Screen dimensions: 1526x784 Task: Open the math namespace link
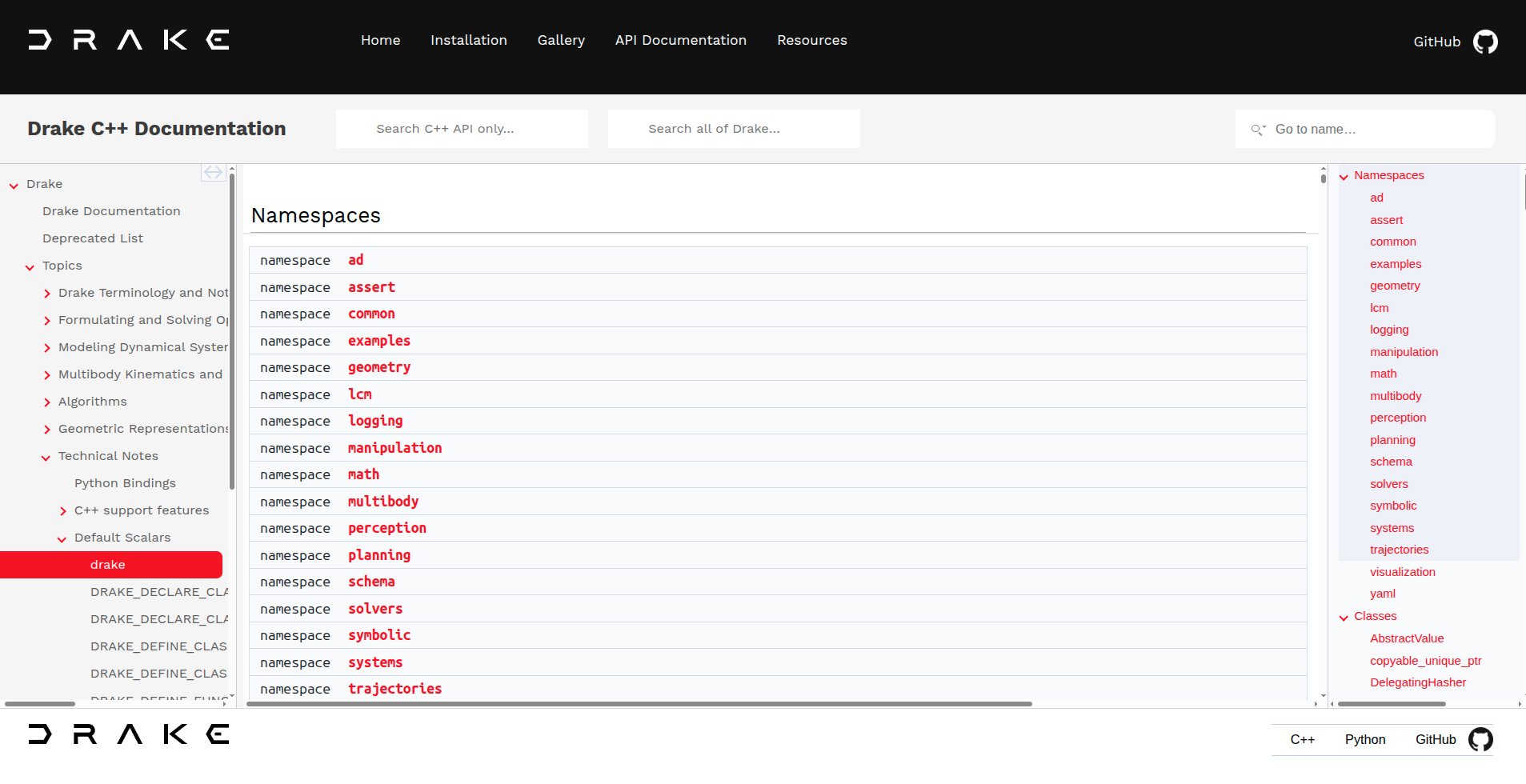tap(364, 474)
